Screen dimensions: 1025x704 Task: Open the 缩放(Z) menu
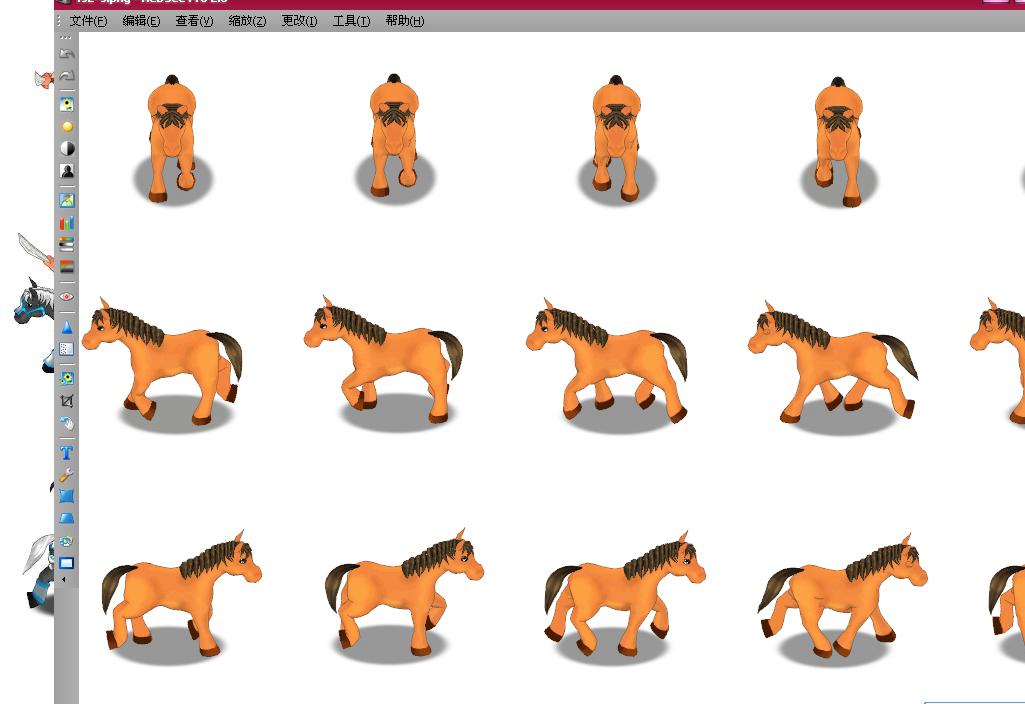pyautogui.click(x=247, y=21)
